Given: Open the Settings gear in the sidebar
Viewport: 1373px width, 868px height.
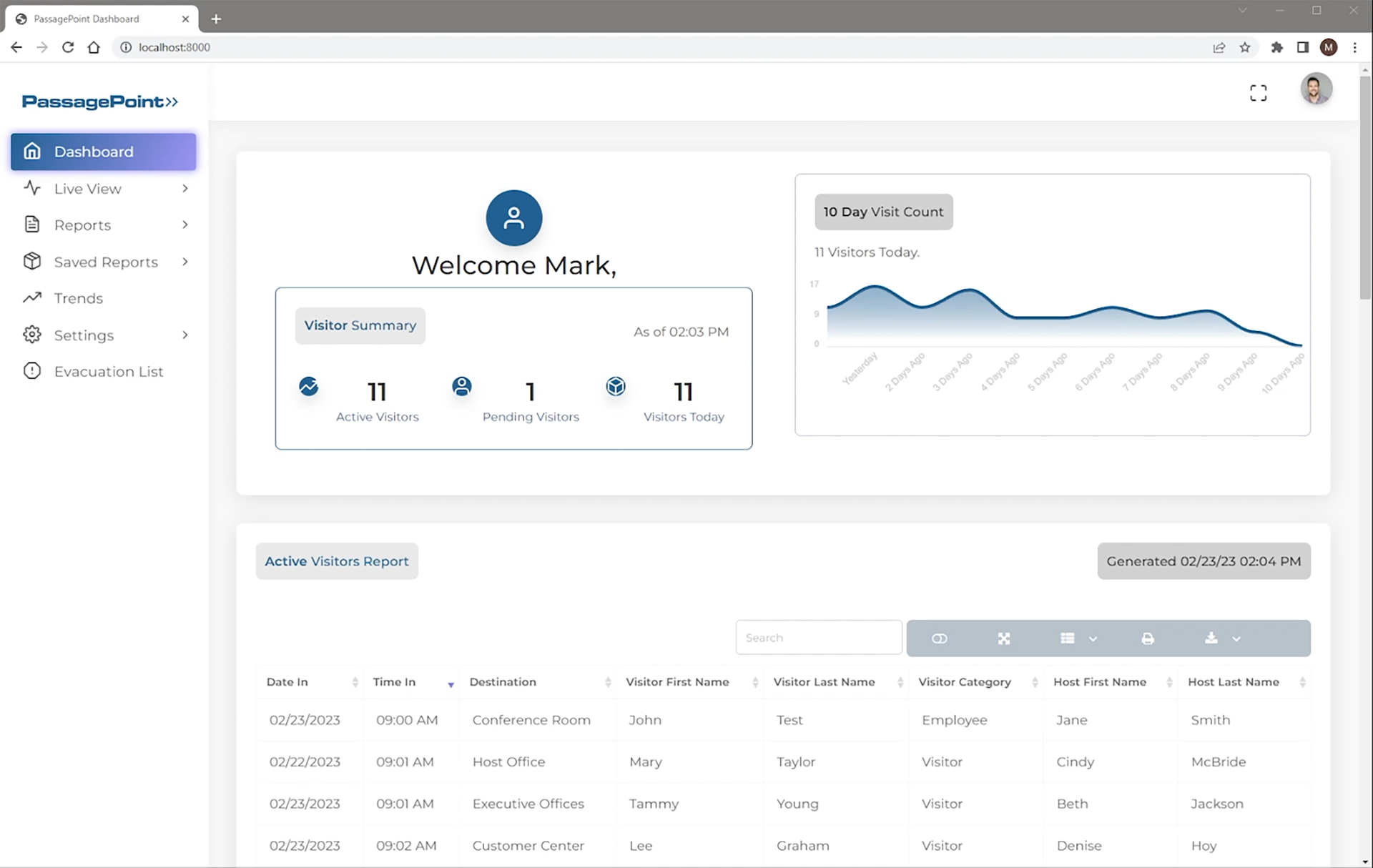Looking at the screenshot, I should tap(32, 335).
